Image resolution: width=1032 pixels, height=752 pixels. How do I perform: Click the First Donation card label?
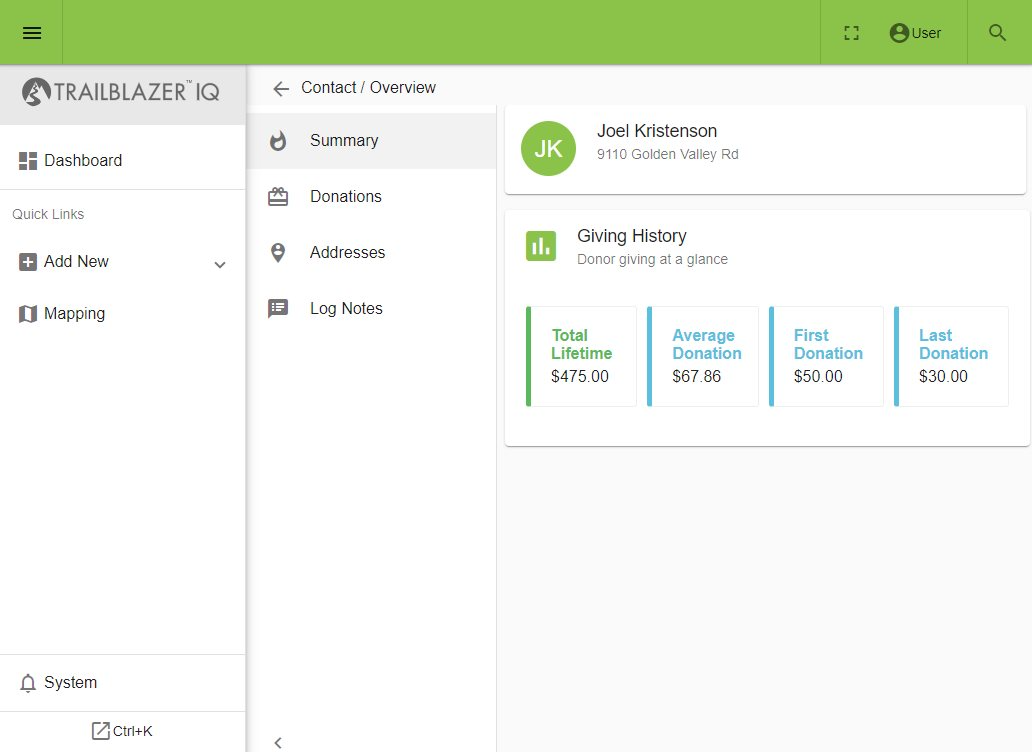[828, 344]
